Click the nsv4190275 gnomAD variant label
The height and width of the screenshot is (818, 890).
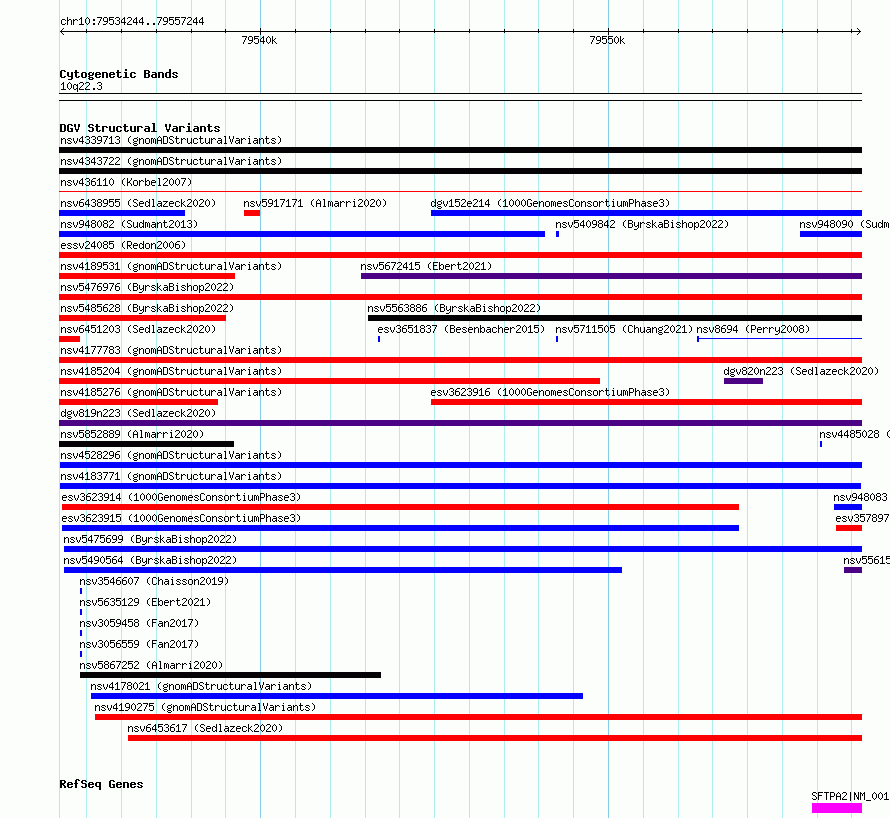pos(205,707)
